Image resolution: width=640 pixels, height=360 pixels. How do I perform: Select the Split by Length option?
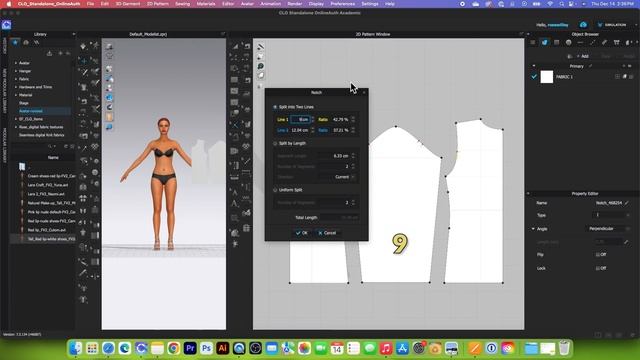tap(275, 144)
